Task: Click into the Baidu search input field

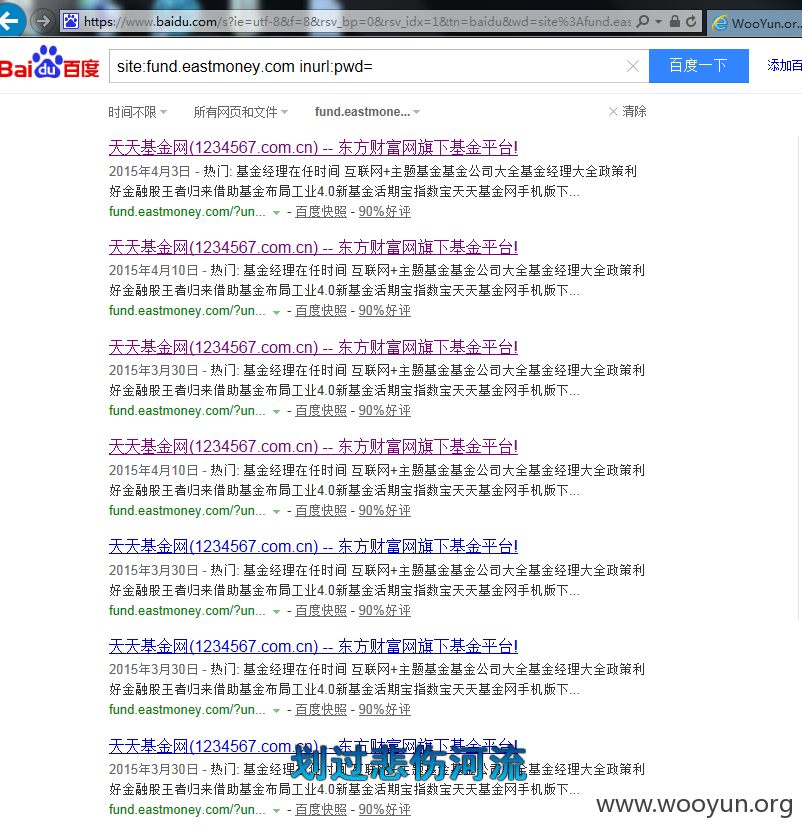Action: coord(366,66)
